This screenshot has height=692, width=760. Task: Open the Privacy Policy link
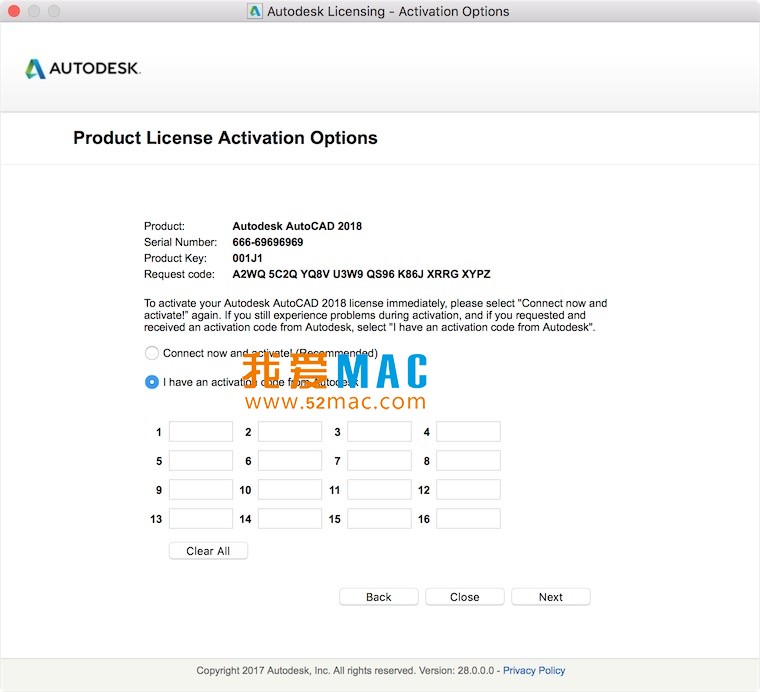coord(534,671)
